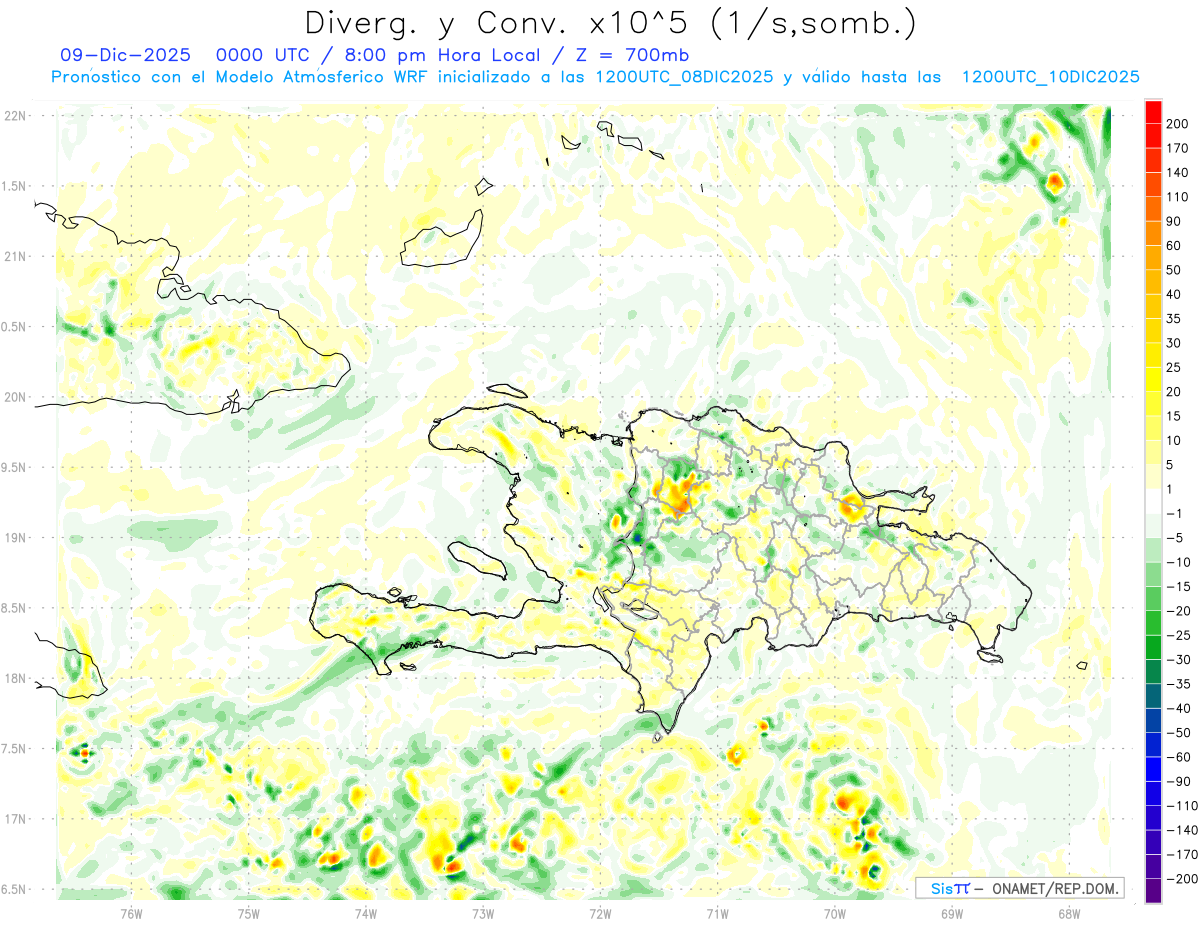Pick the yellow colorbar segment between 25 and 20
The height and width of the screenshot is (927, 1200).
(x=1153, y=380)
